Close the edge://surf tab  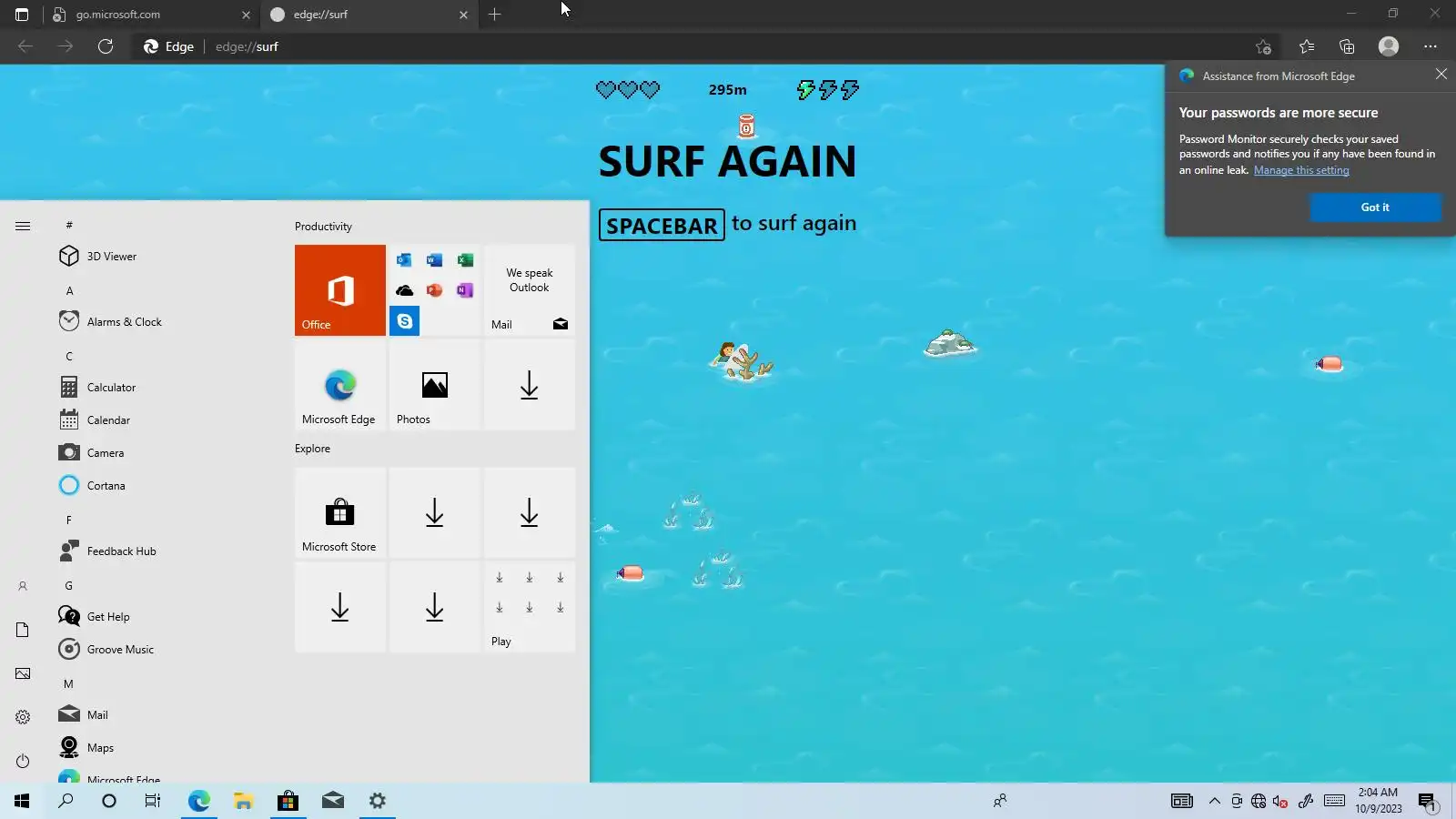(463, 15)
